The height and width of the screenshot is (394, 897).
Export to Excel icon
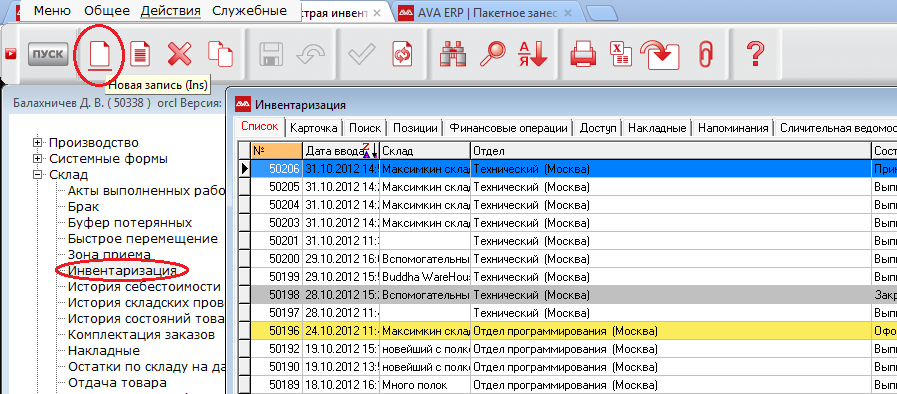[x=620, y=54]
